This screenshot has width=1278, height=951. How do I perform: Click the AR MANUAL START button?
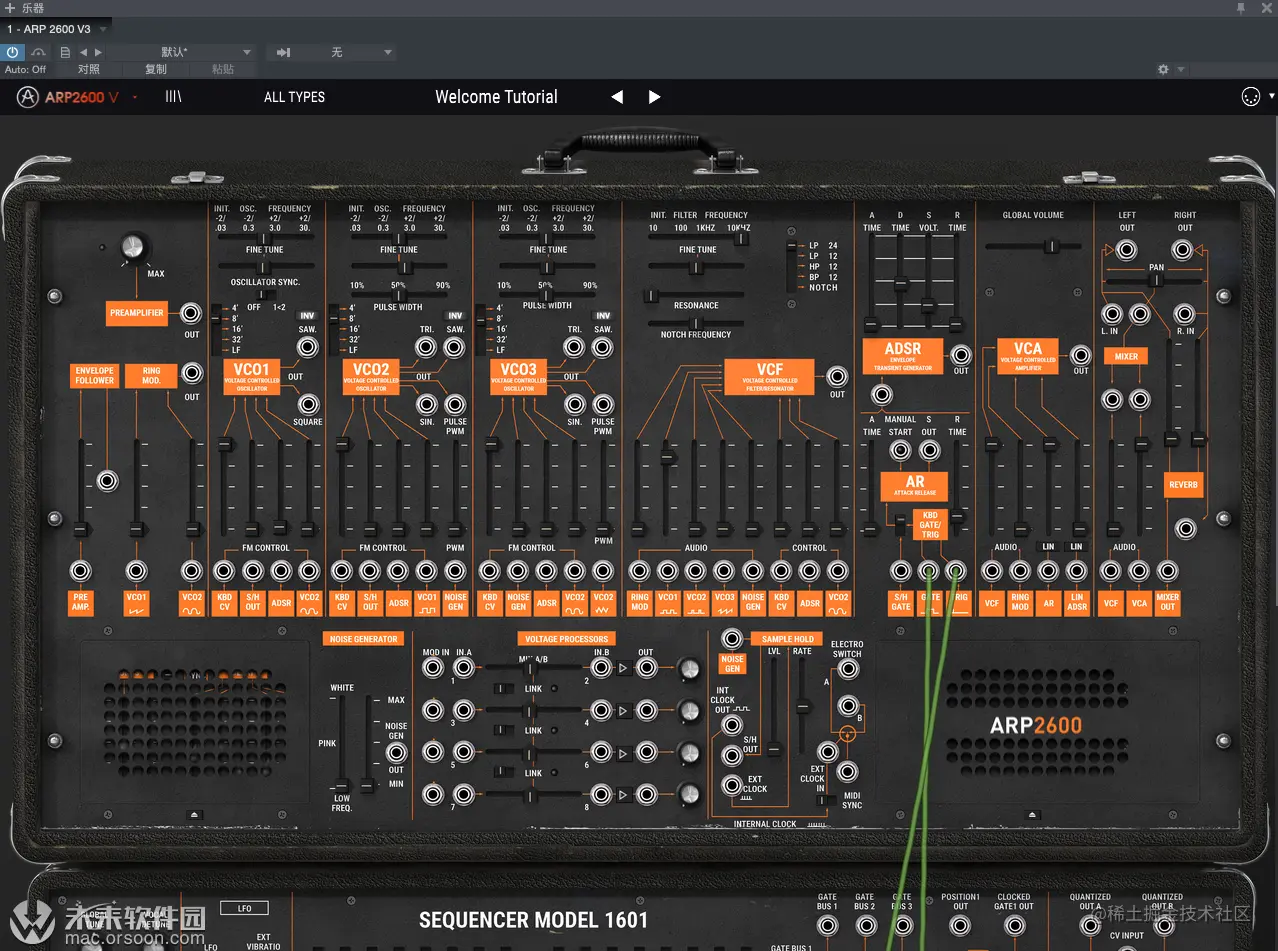click(900, 450)
